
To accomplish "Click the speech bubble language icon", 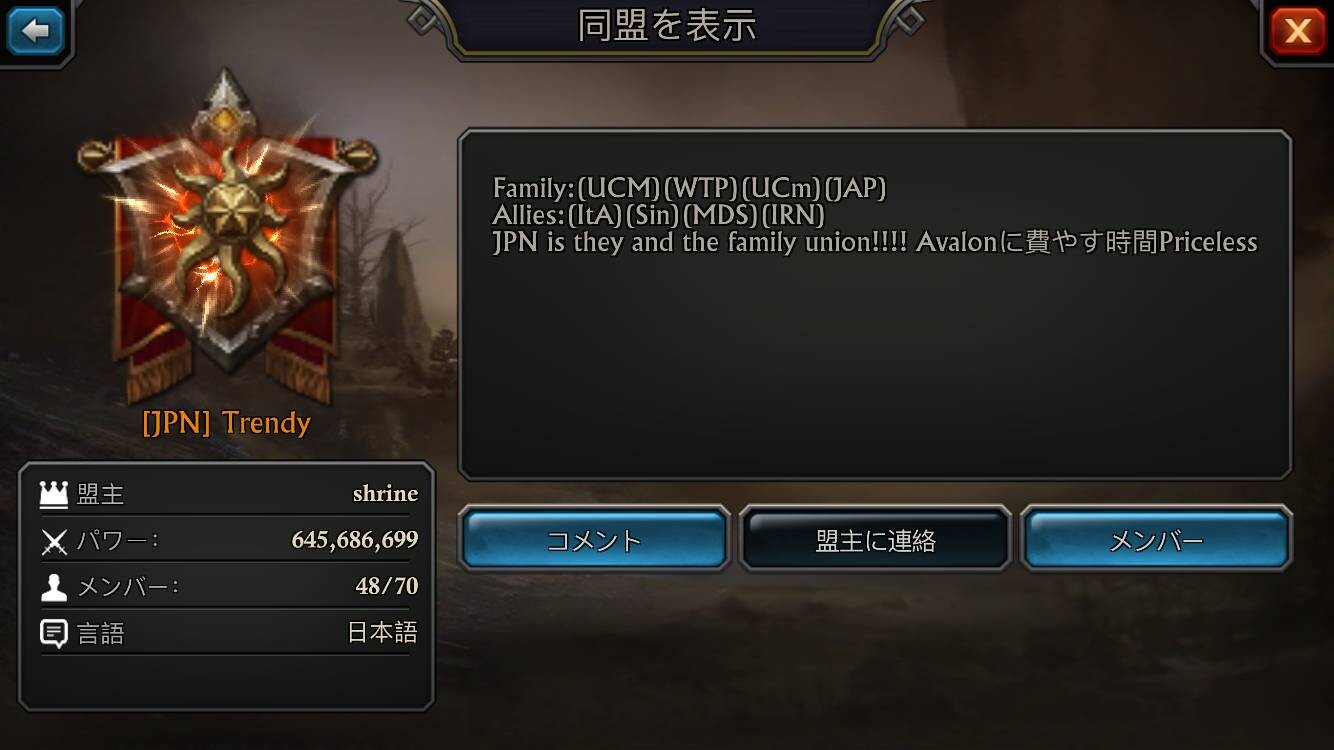I will (x=53, y=633).
